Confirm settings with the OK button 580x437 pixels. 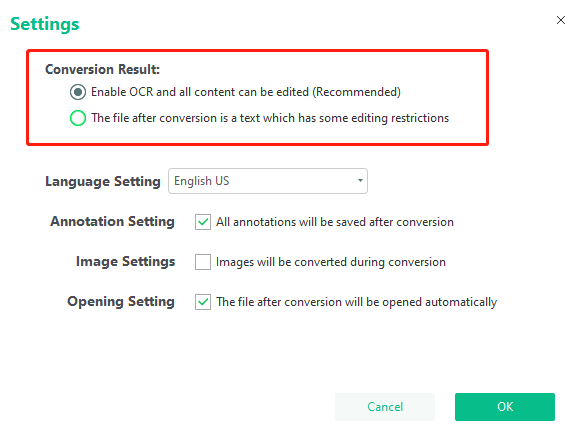point(505,407)
